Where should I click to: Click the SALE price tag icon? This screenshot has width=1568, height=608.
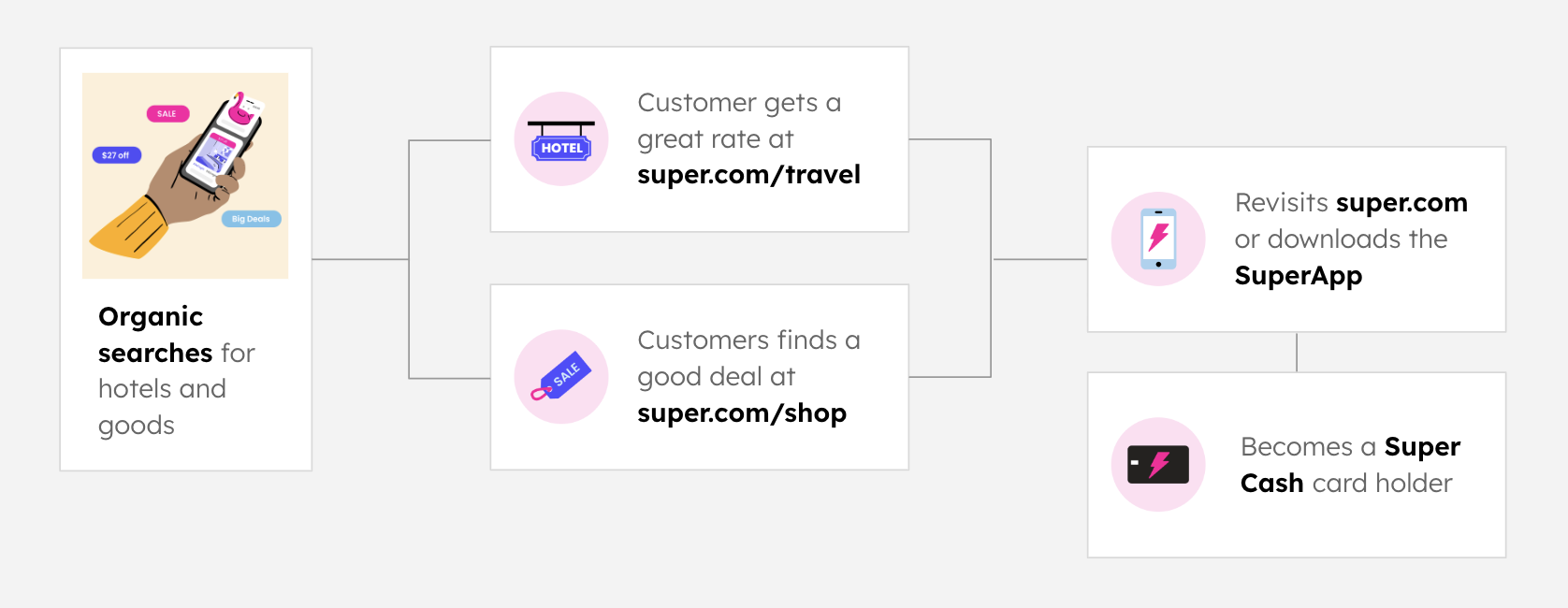561,377
